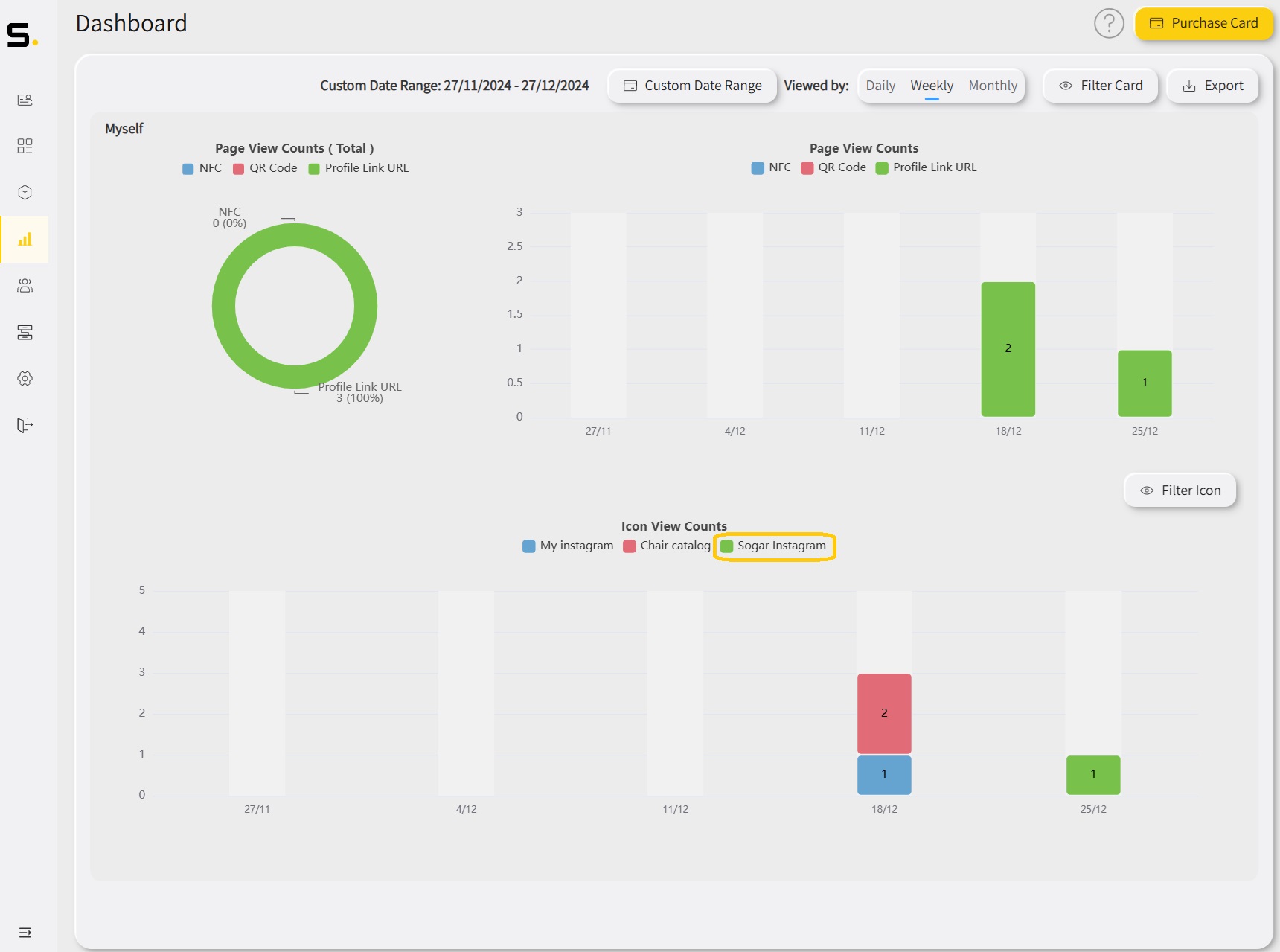Open the settings gear sidebar icon
This screenshot has width=1280, height=952.
(25, 378)
